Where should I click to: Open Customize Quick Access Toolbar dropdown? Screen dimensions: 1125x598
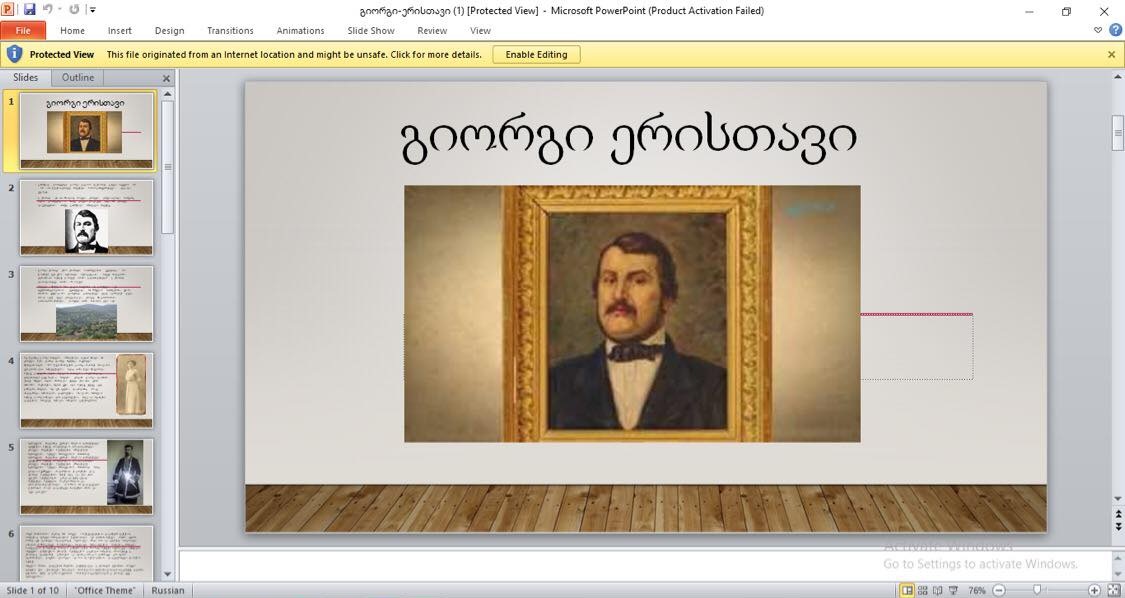(93, 10)
